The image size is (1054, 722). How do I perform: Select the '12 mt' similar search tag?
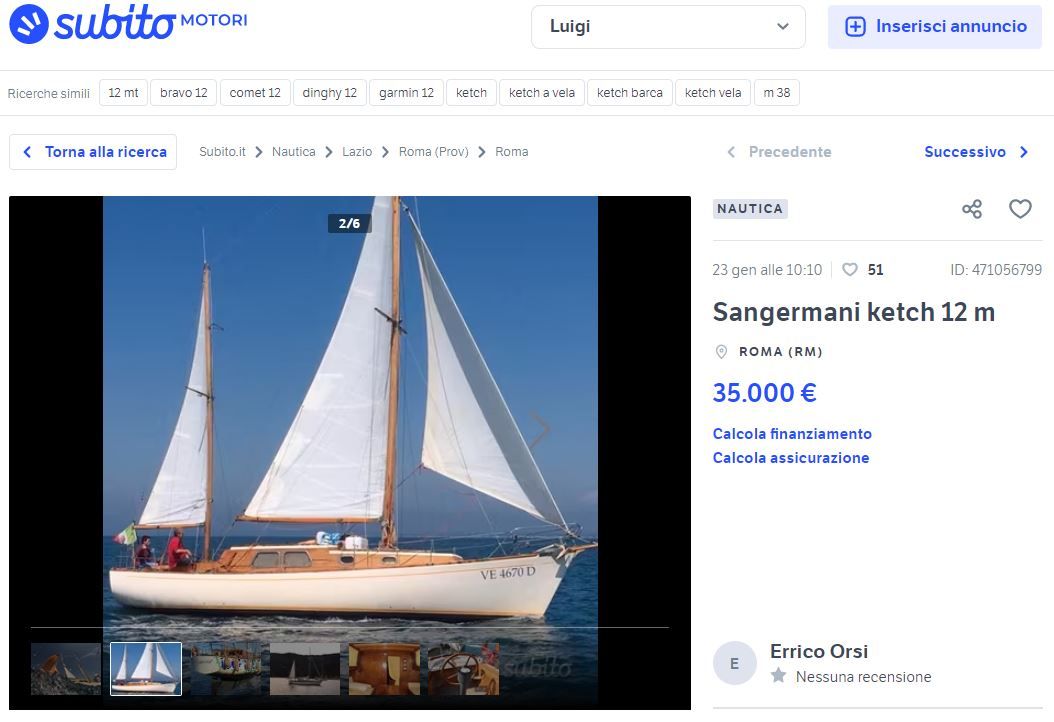coord(123,93)
